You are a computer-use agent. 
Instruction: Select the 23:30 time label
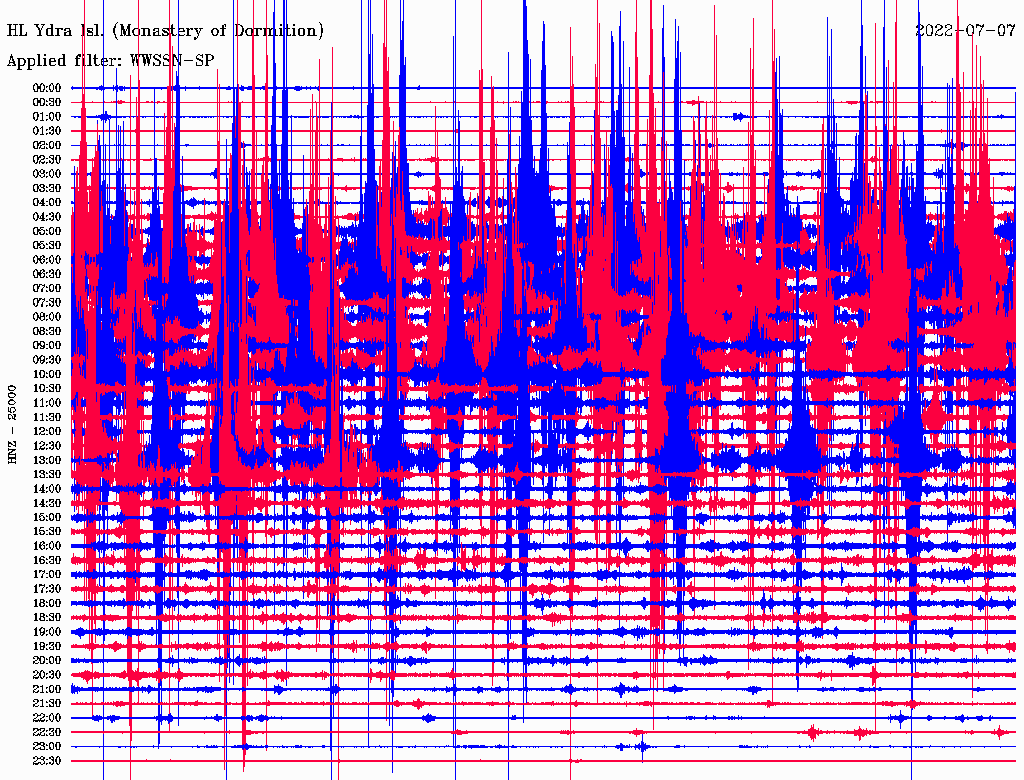tap(47, 760)
